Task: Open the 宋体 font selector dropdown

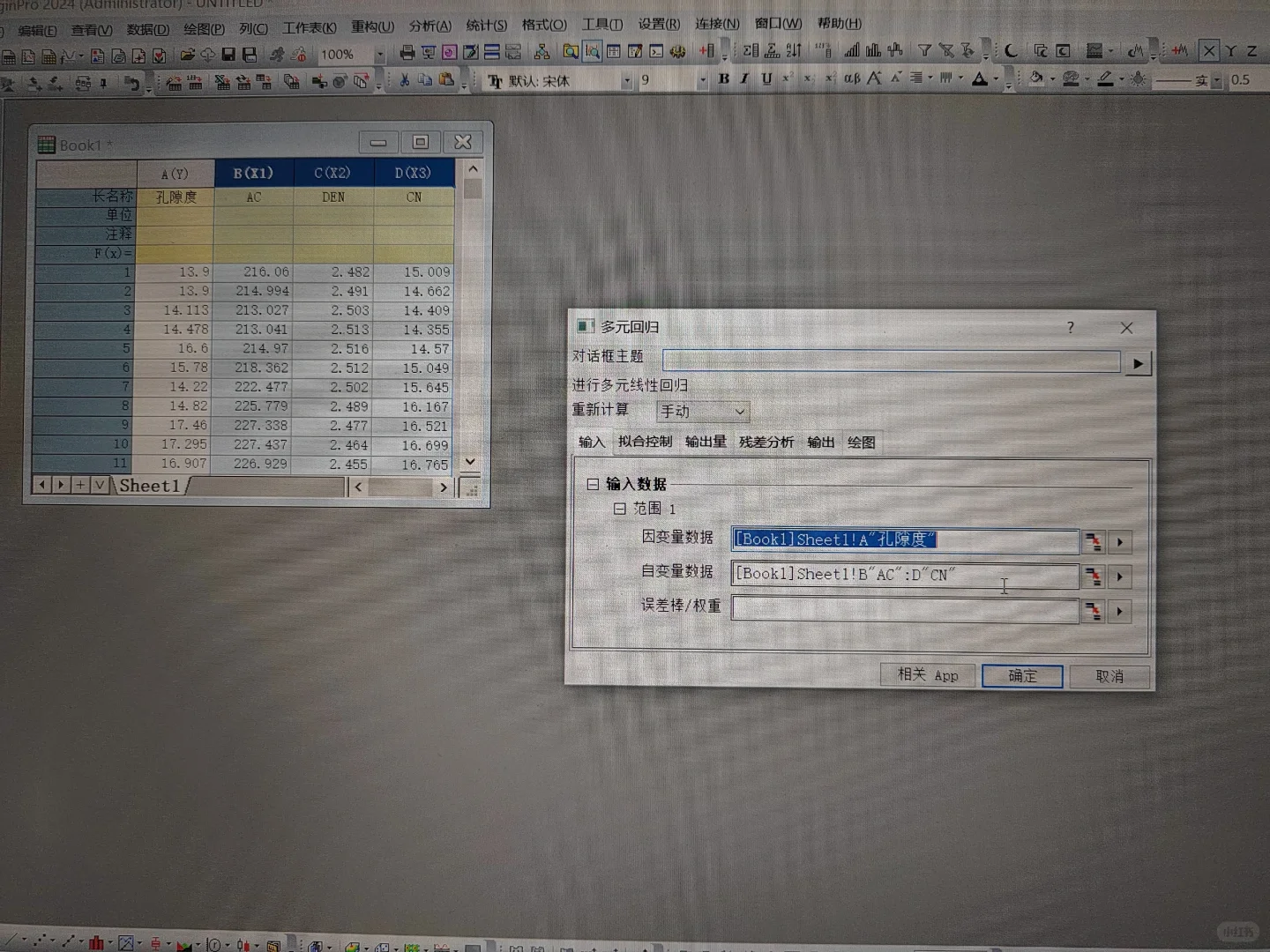Action: pyautogui.click(x=626, y=79)
